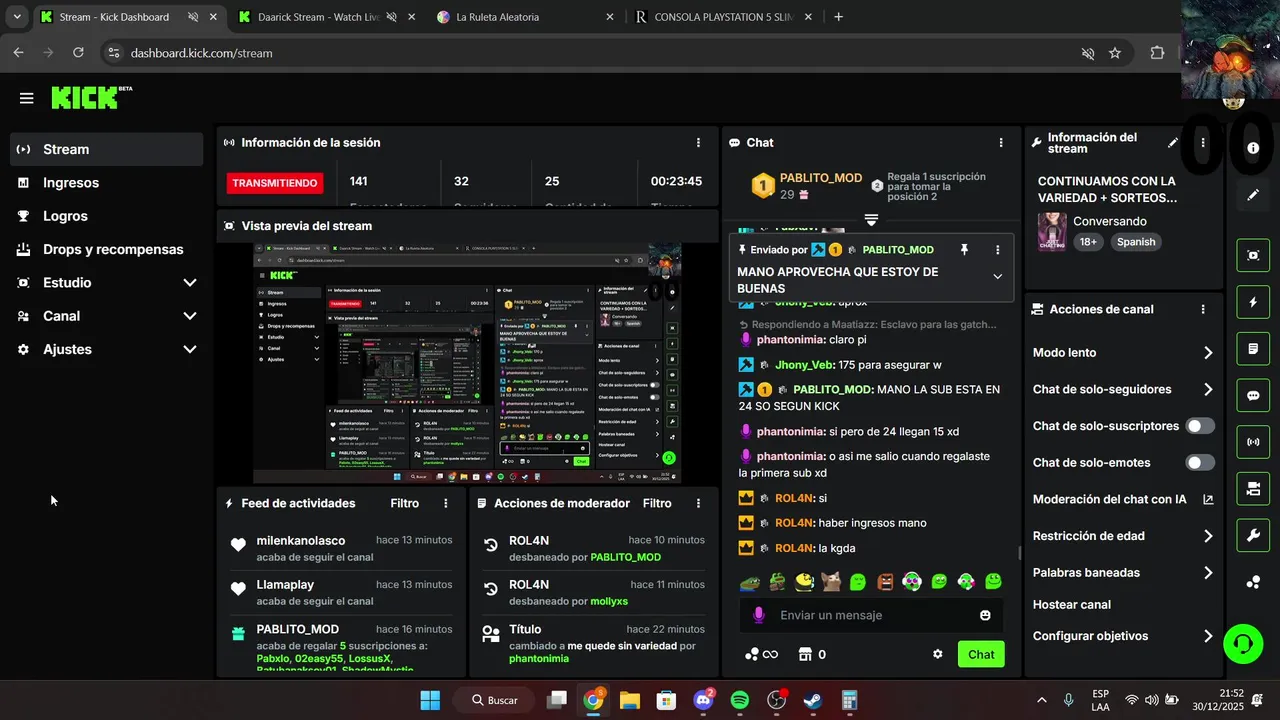
Task: Click the stream preview thumbnail
Action: tap(467, 363)
